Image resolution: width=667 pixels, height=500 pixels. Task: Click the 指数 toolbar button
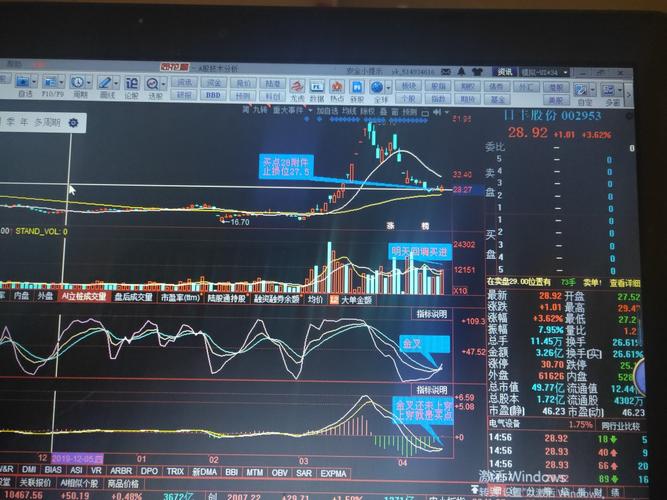(x=438, y=99)
